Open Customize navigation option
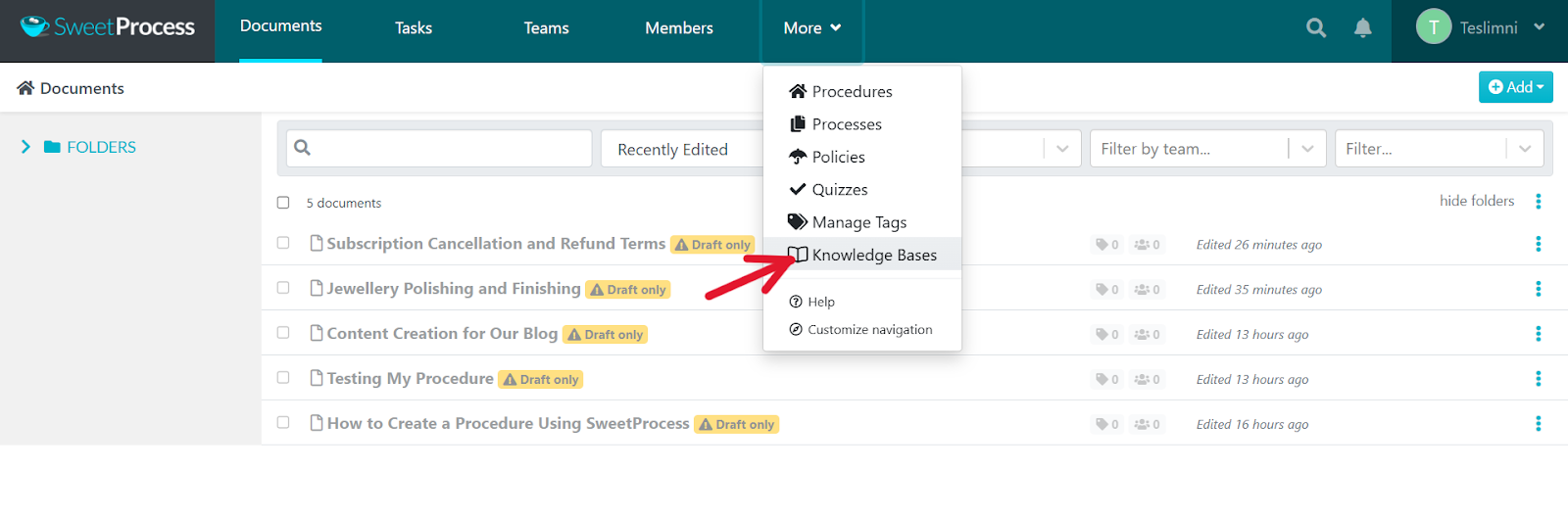The width and height of the screenshot is (1568, 517). (x=862, y=330)
